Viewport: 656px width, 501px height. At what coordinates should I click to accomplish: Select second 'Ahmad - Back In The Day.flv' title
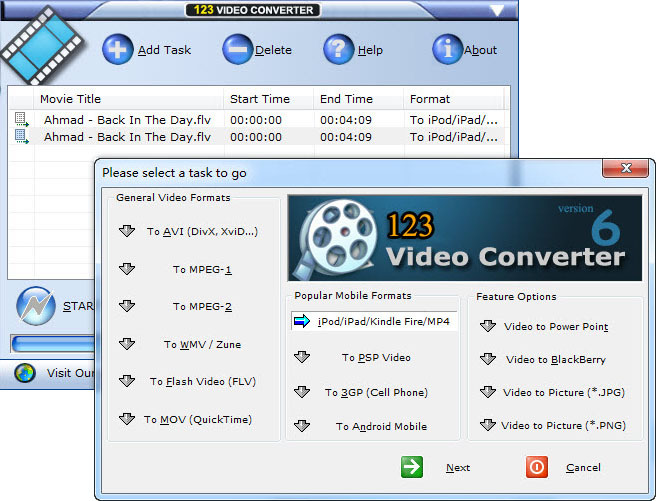[128, 137]
